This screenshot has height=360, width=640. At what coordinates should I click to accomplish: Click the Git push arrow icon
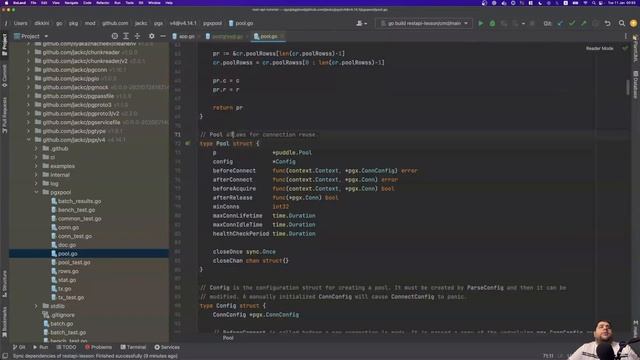pyautogui.click(x=584, y=24)
